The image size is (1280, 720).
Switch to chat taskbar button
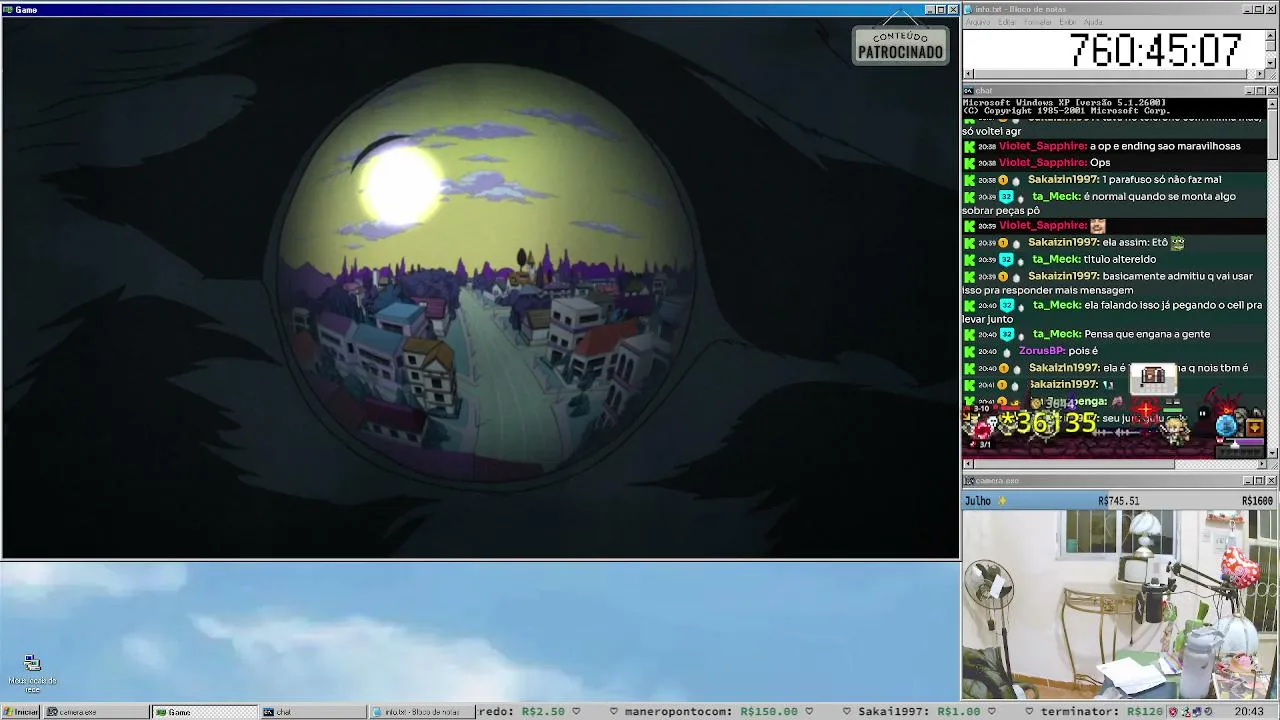coord(313,712)
